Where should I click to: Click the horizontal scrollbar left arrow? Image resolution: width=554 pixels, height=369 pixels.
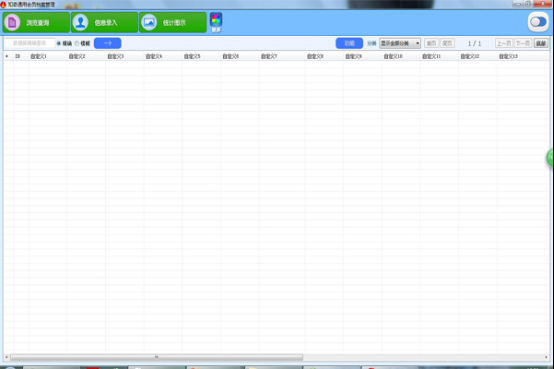coord(6,357)
